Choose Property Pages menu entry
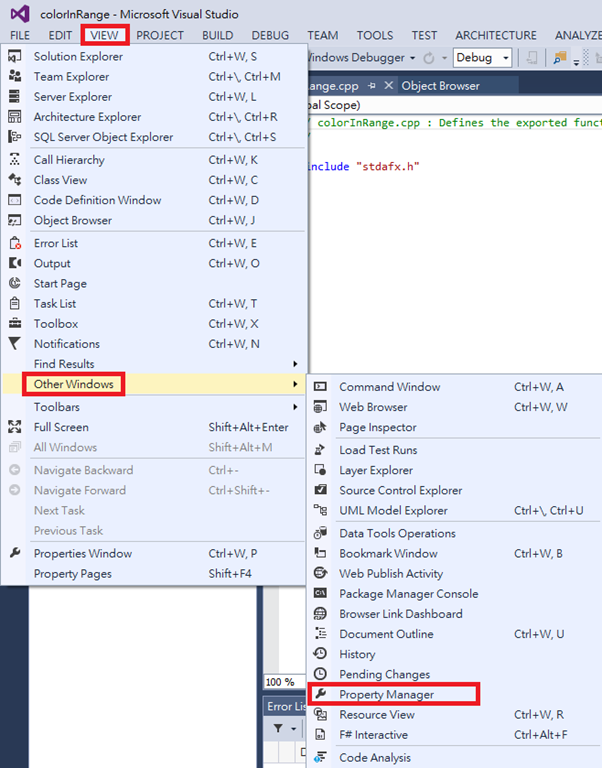This screenshot has height=768, width=602. tap(154, 574)
